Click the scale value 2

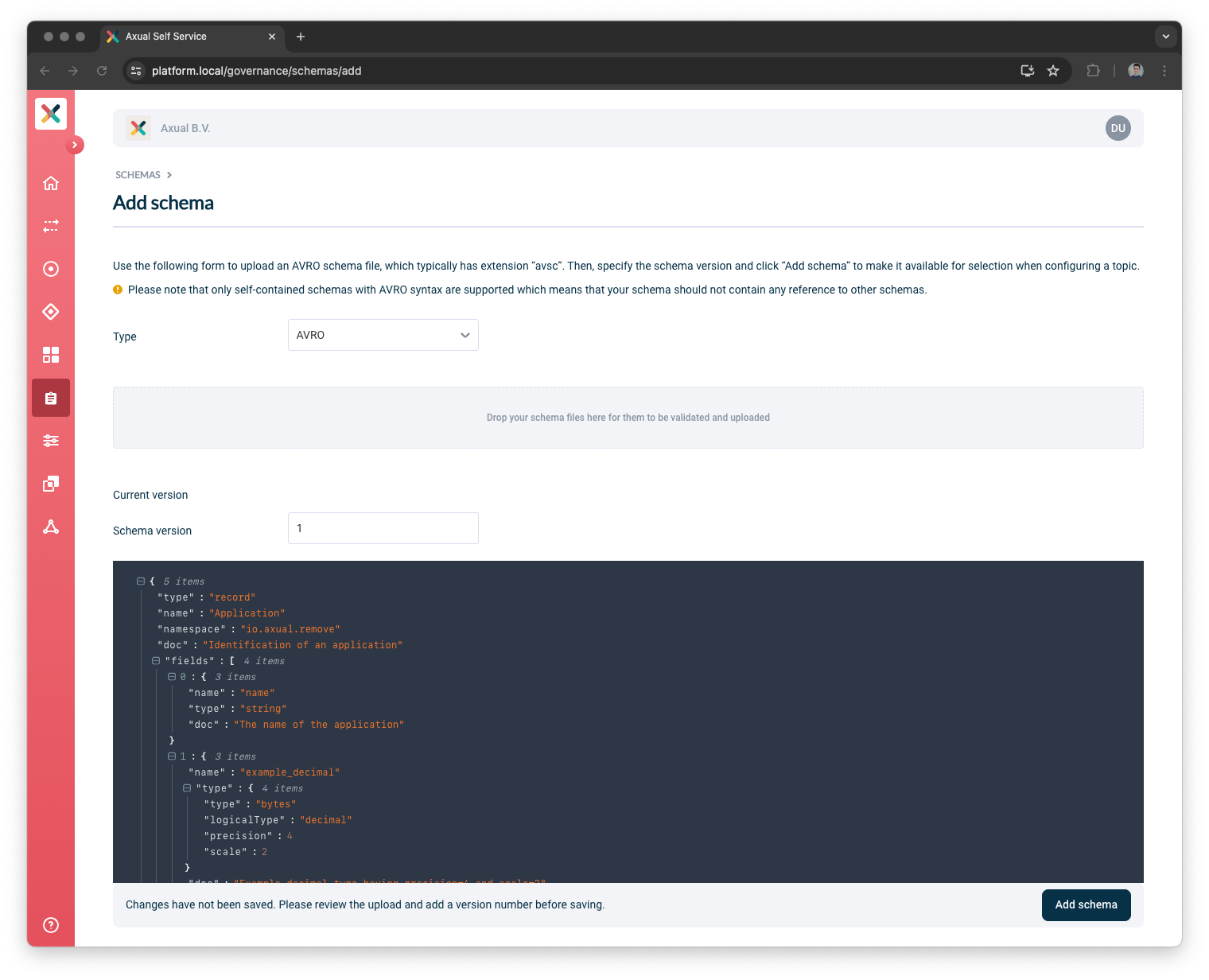(265, 852)
